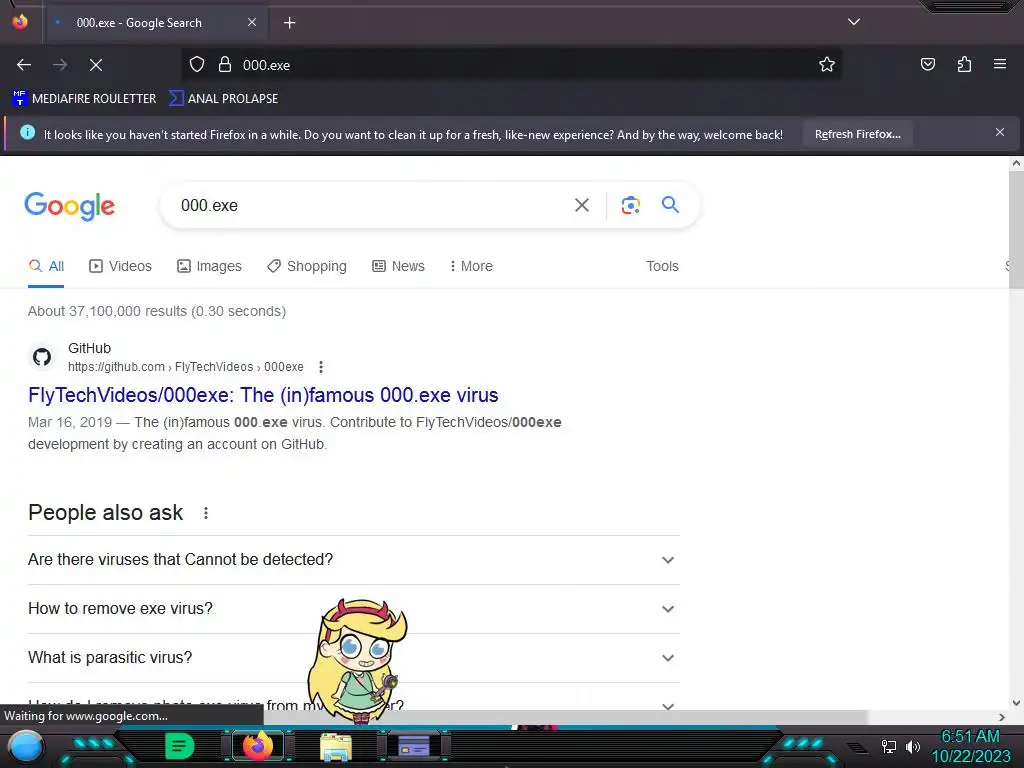Open People also ask options menu

pyautogui.click(x=206, y=513)
